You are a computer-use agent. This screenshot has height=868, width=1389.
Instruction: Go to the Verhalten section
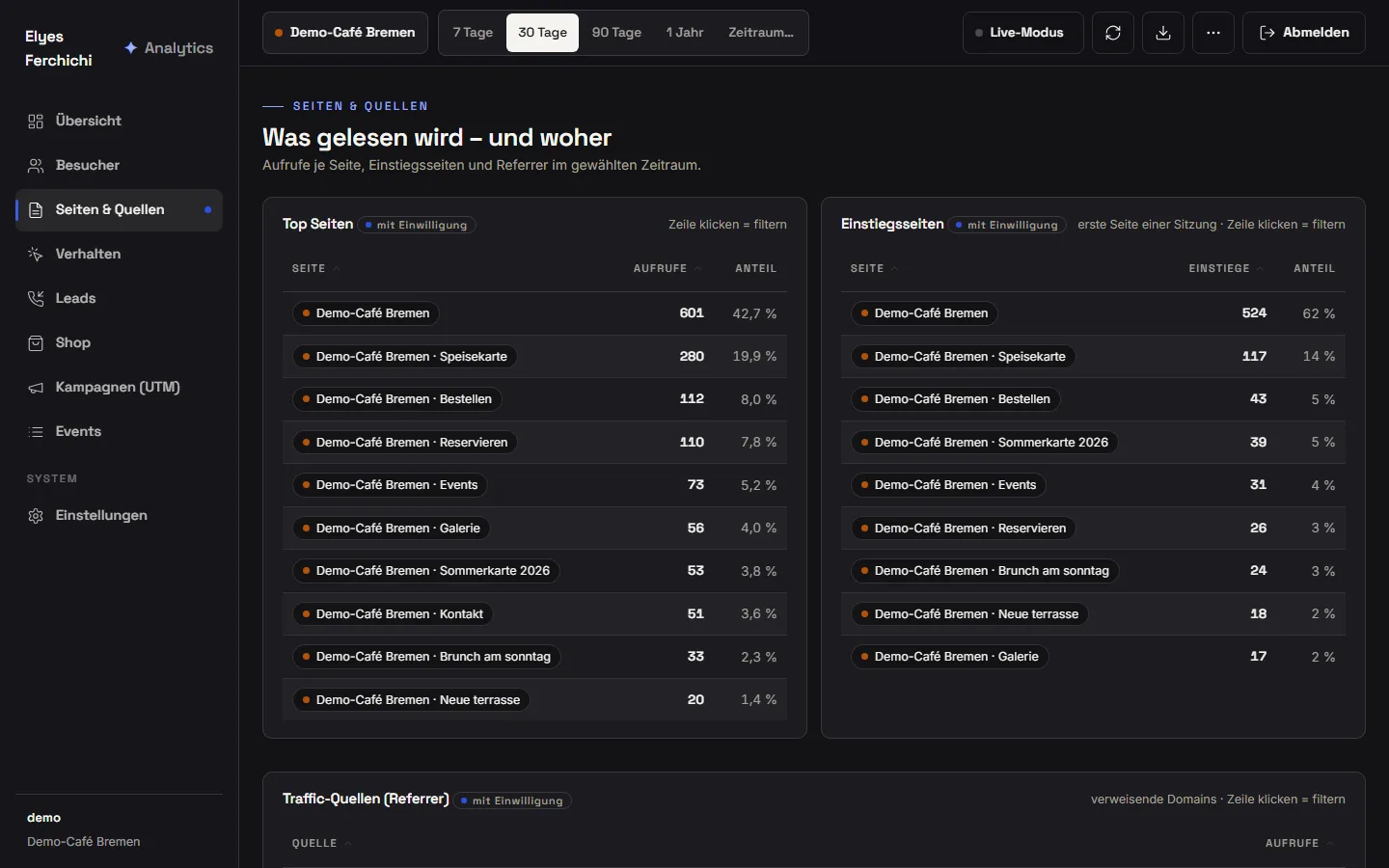(119, 255)
